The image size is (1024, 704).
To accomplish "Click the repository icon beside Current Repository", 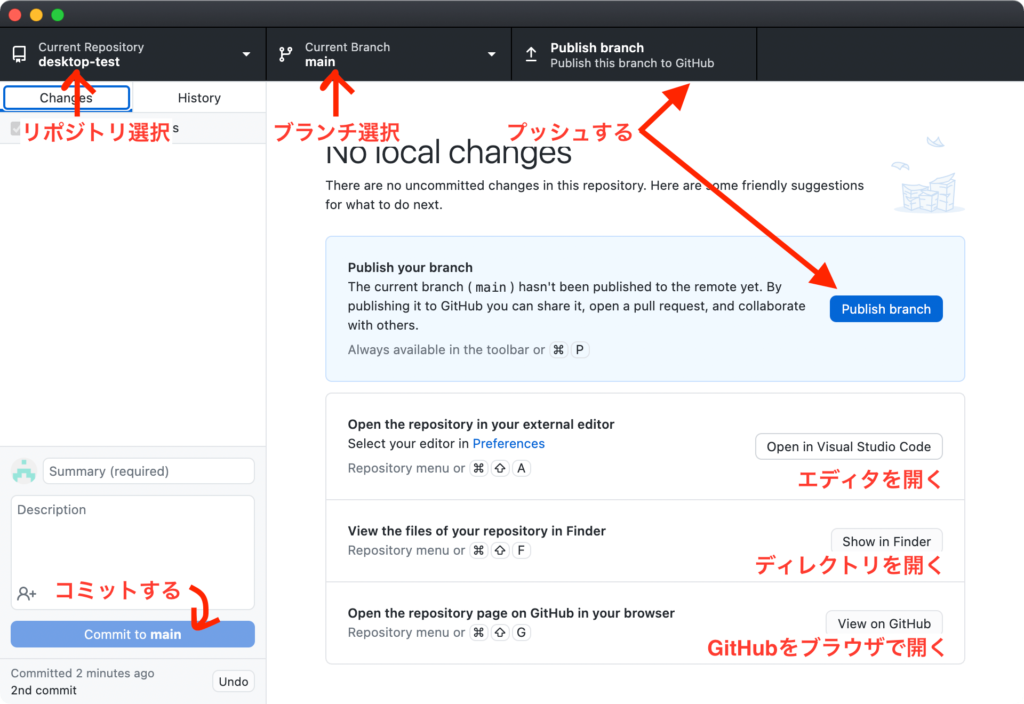I will (x=20, y=54).
